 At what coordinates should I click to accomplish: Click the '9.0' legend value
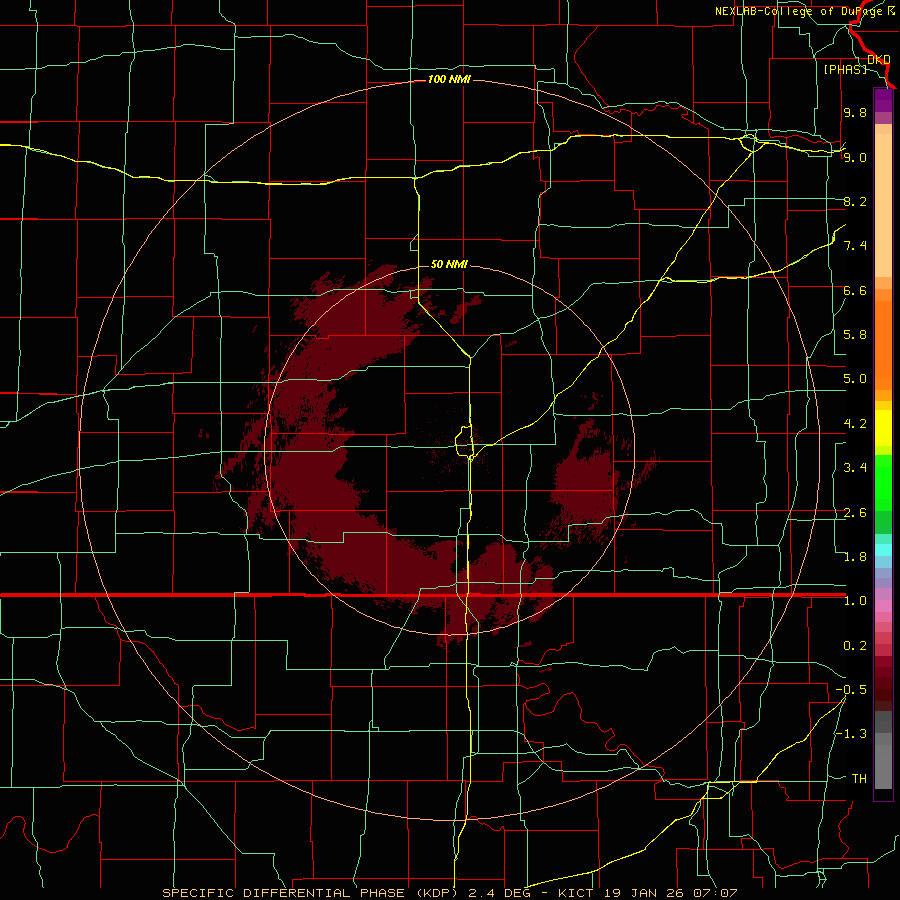coord(855,157)
